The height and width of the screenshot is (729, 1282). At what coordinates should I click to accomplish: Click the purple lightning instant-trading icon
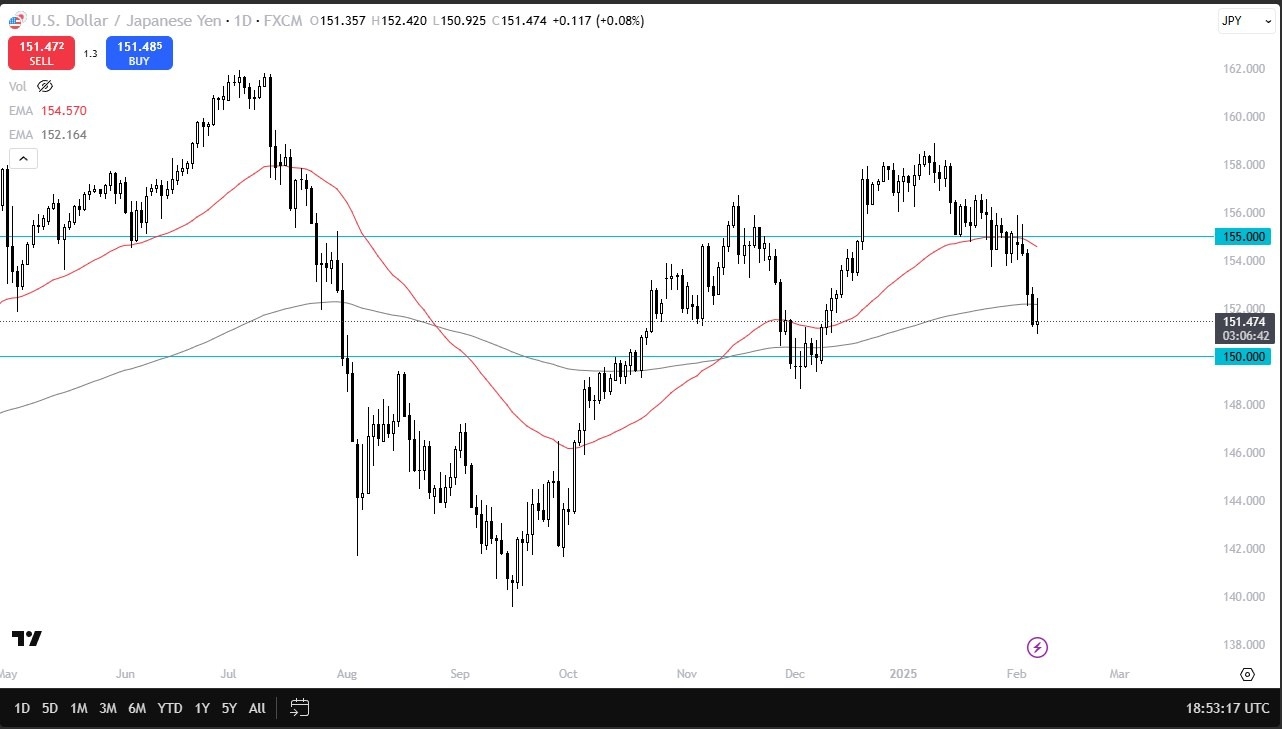click(1038, 648)
